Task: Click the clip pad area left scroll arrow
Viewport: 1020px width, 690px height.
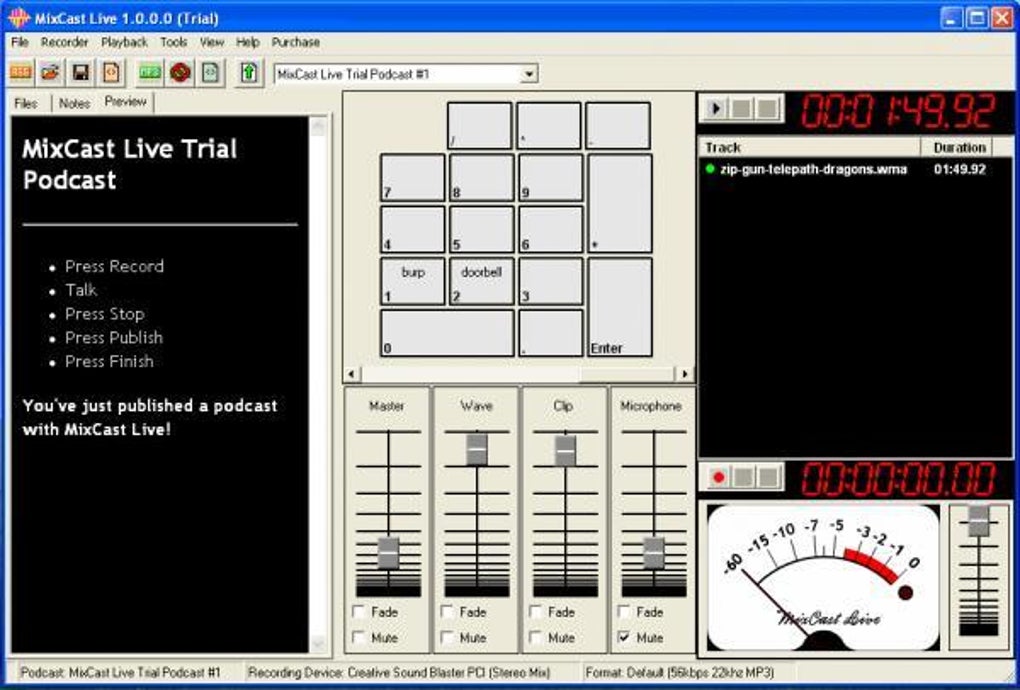Action: click(x=351, y=374)
